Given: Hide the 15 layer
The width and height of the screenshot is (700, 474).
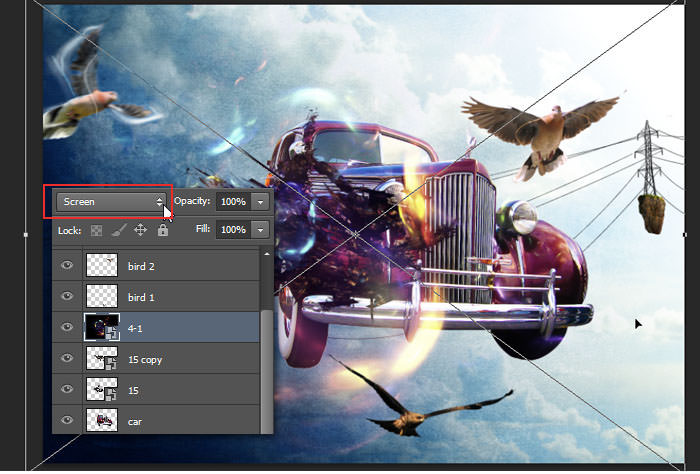Looking at the screenshot, I should (67, 389).
